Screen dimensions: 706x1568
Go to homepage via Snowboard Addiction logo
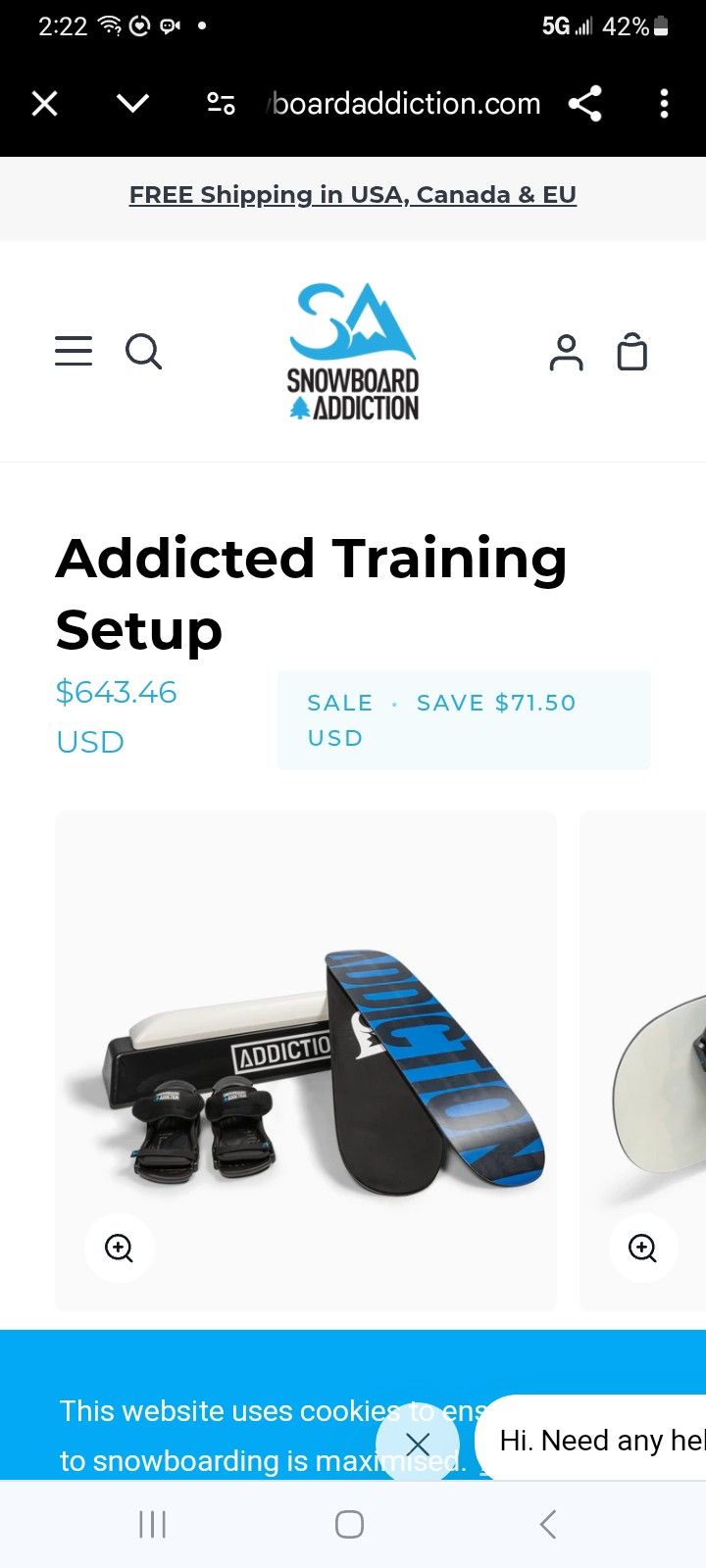tap(353, 351)
